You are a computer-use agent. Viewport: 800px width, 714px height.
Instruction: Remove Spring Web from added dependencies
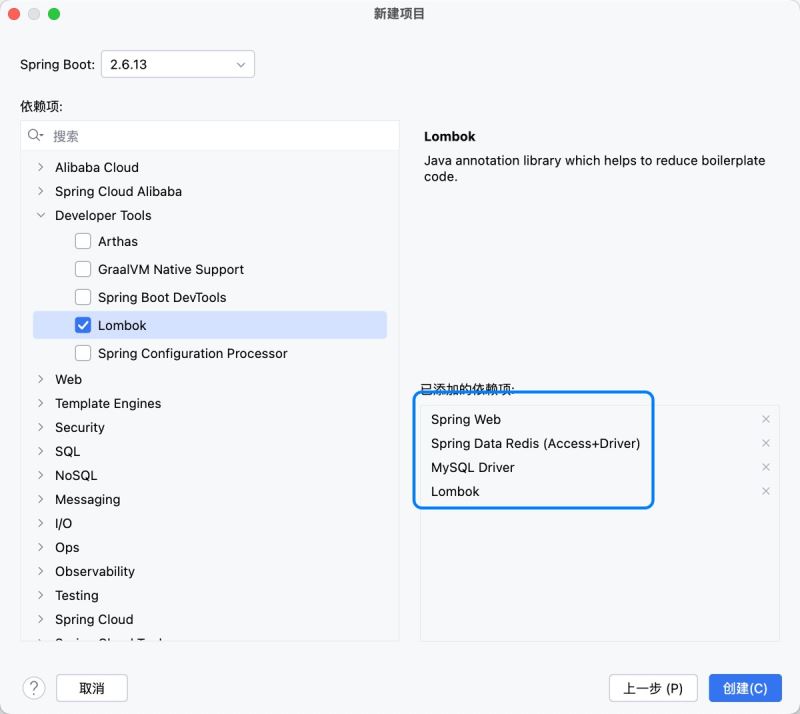pyautogui.click(x=765, y=419)
